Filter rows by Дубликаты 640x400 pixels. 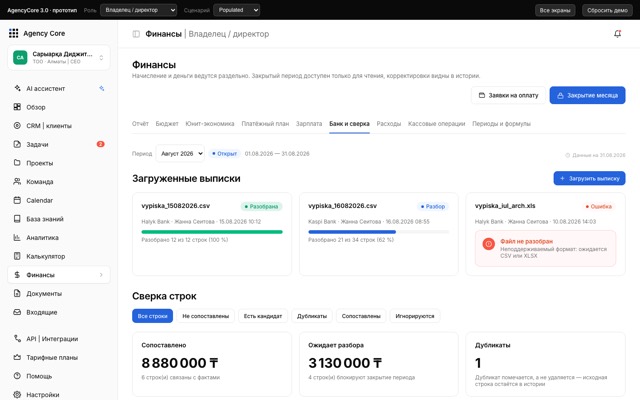point(312,316)
